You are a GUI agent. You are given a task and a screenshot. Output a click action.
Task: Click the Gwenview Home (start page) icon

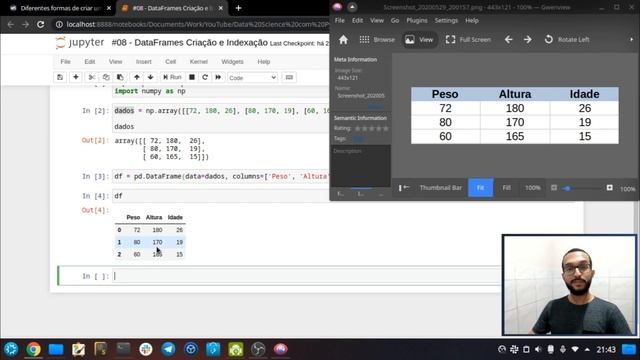343,40
